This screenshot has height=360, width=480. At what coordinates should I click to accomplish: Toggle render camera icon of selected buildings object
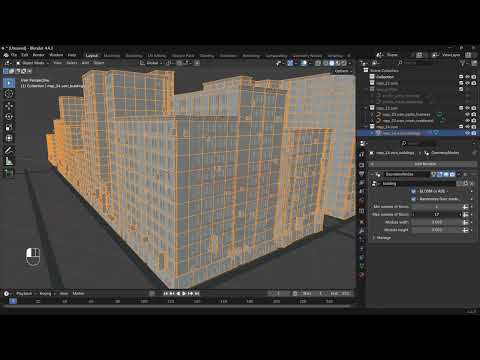pyautogui.click(x=474, y=133)
